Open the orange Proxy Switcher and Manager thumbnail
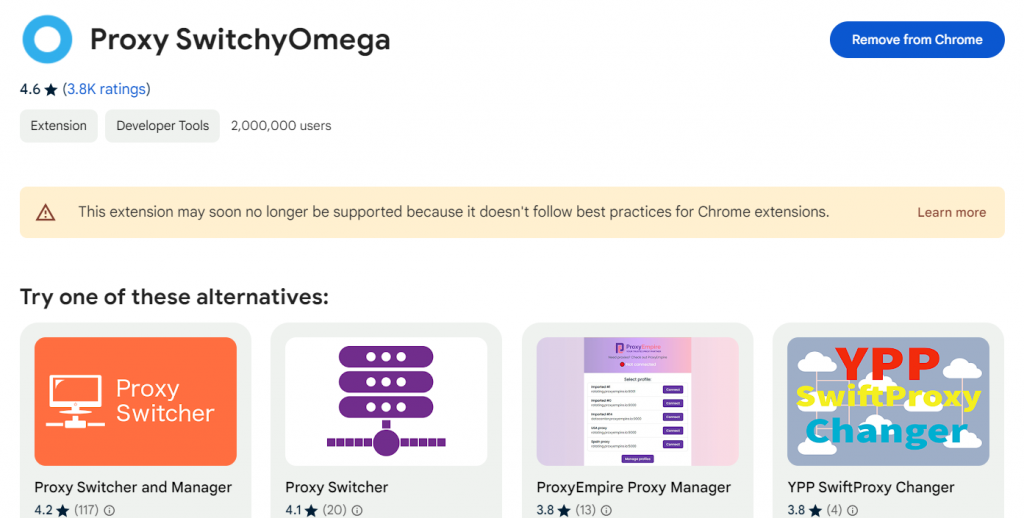1024x518 pixels. [x=136, y=401]
